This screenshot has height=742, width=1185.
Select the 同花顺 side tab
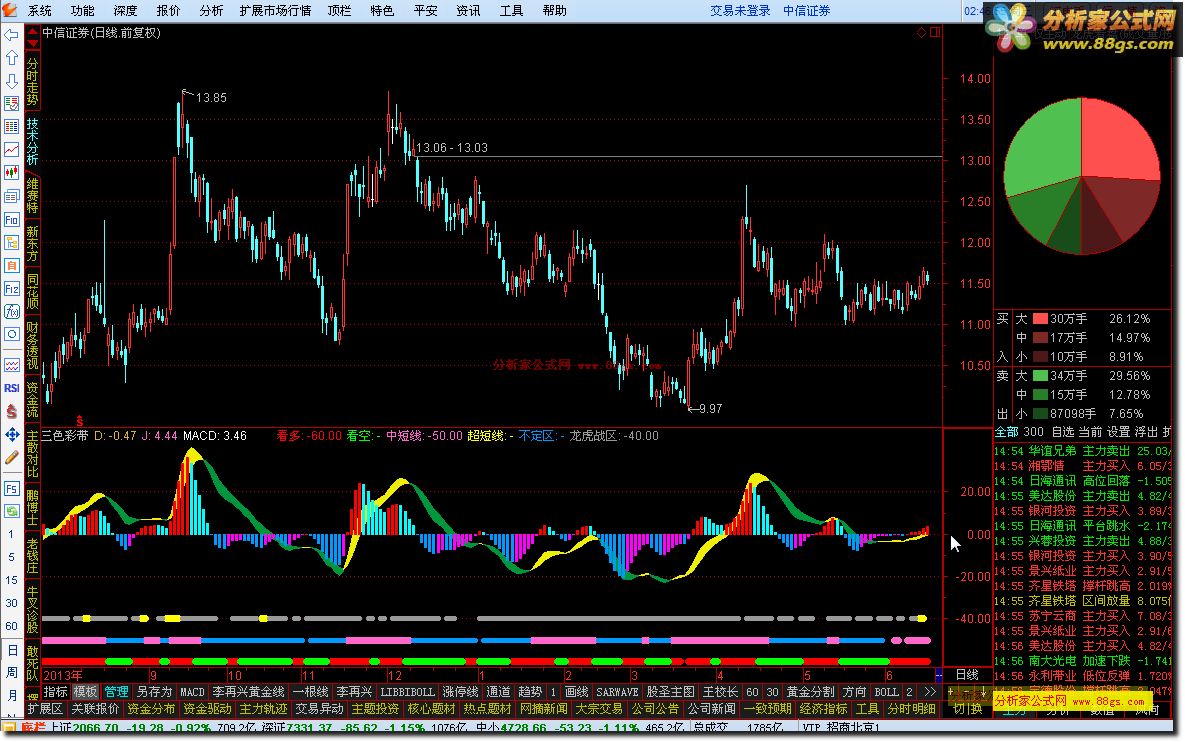pyautogui.click(x=32, y=292)
